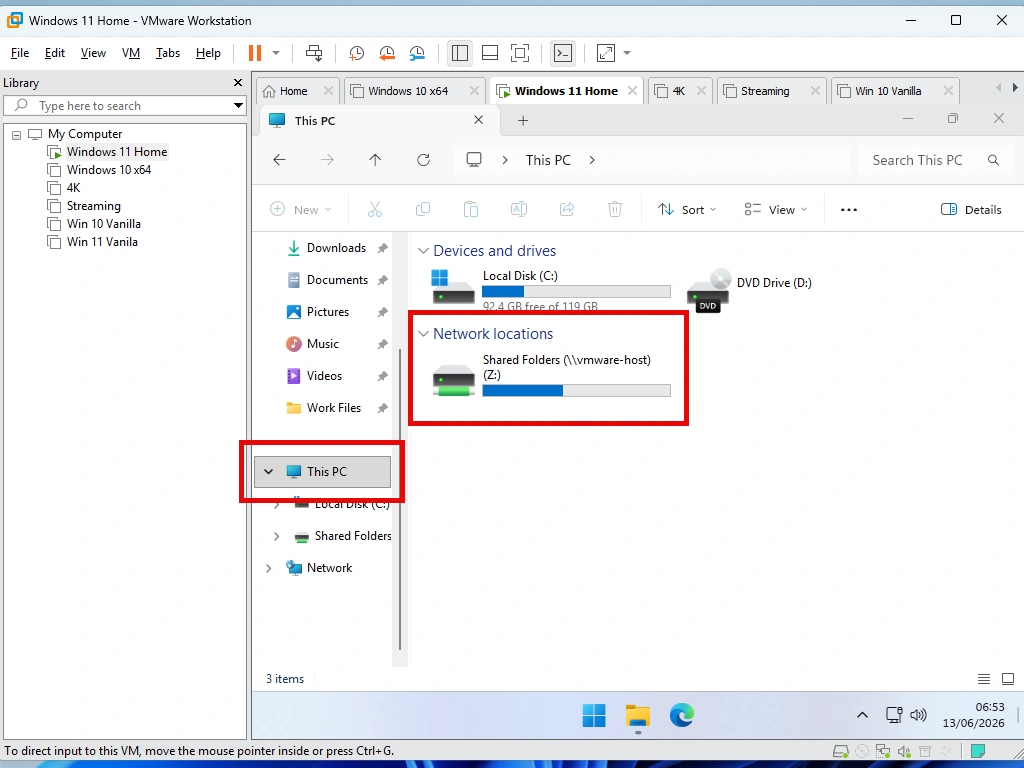Expand the Shared Folders sidebar node
The height and width of the screenshot is (768, 1024).
point(276,536)
